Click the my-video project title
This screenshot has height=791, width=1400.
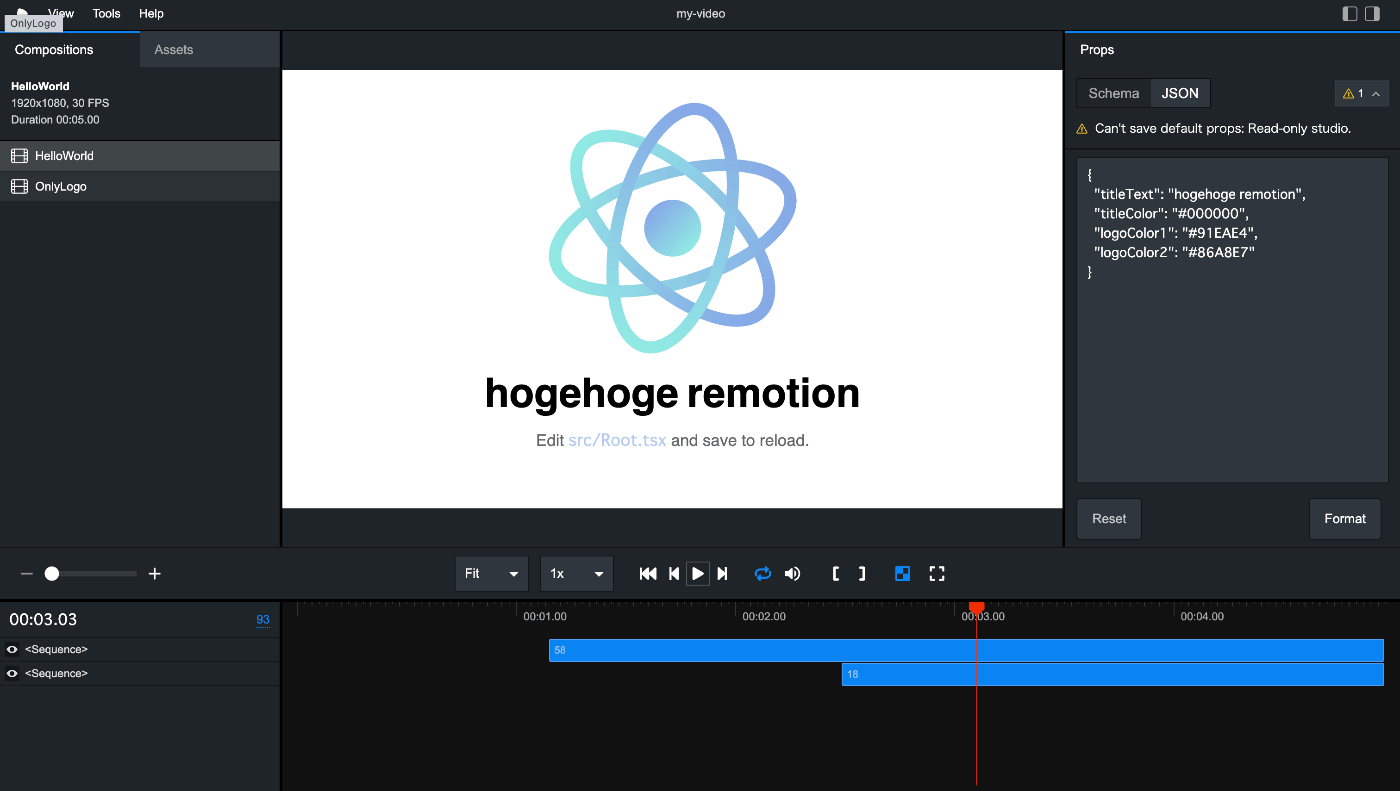(x=700, y=14)
